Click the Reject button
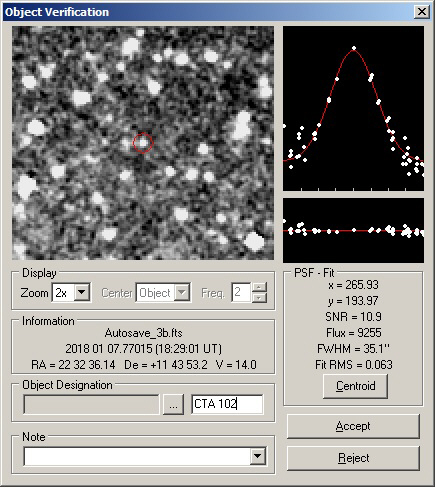Image resolution: width=436 pixels, height=488 pixels. (353, 458)
